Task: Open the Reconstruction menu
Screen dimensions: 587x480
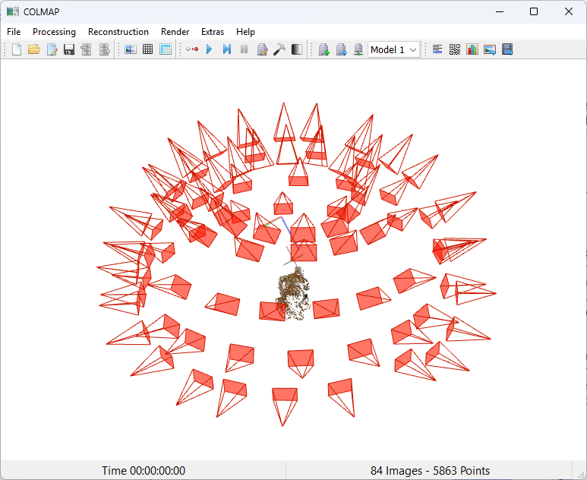Action: [118, 32]
